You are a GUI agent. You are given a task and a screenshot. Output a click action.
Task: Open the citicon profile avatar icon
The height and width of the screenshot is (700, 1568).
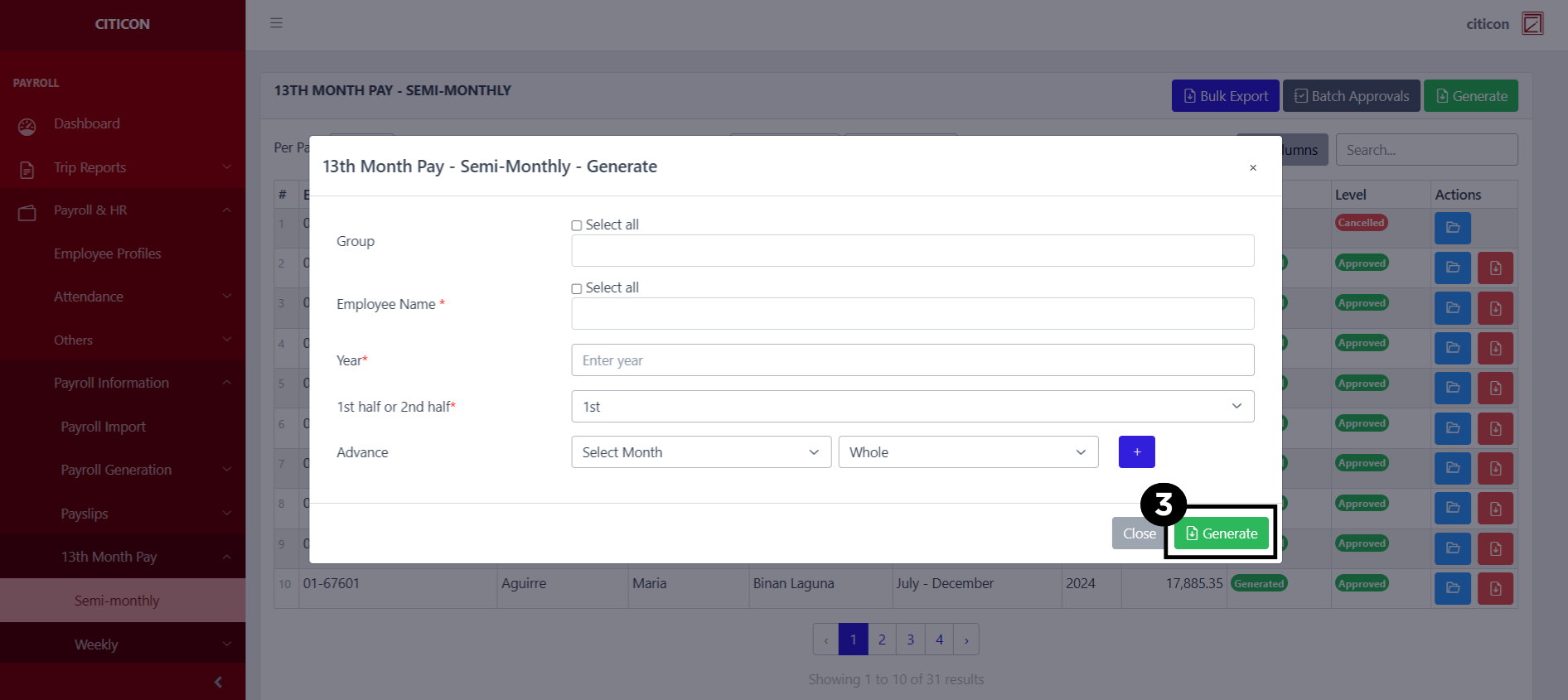pyautogui.click(x=1532, y=23)
